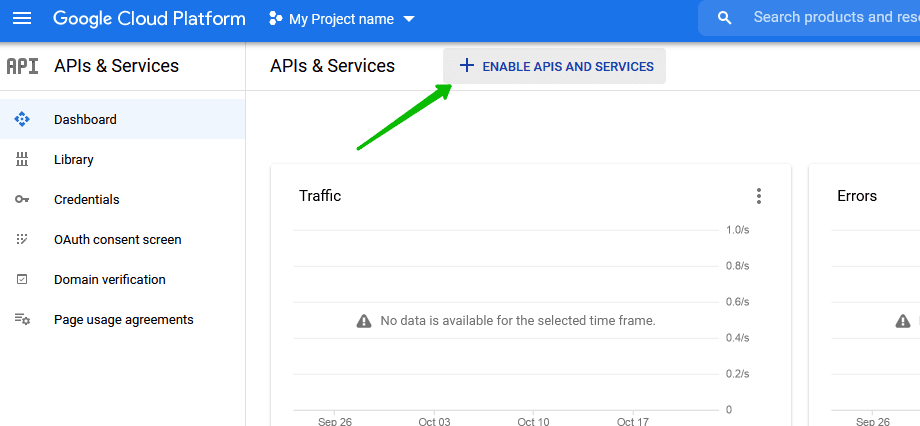Click the Google Cloud Platform logo
This screenshot has width=920, height=426.
[149, 19]
